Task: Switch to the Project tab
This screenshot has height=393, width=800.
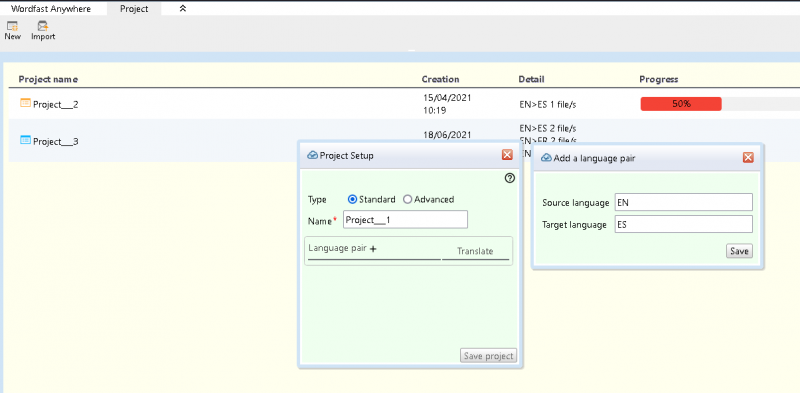Action: (x=134, y=9)
